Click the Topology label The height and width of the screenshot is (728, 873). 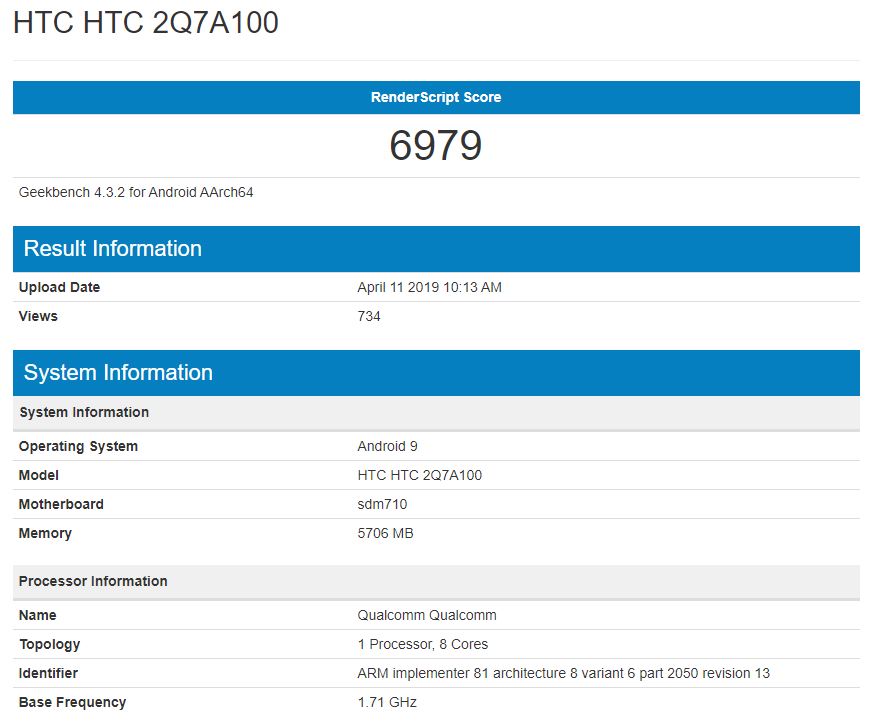click(x=50, y=645)
